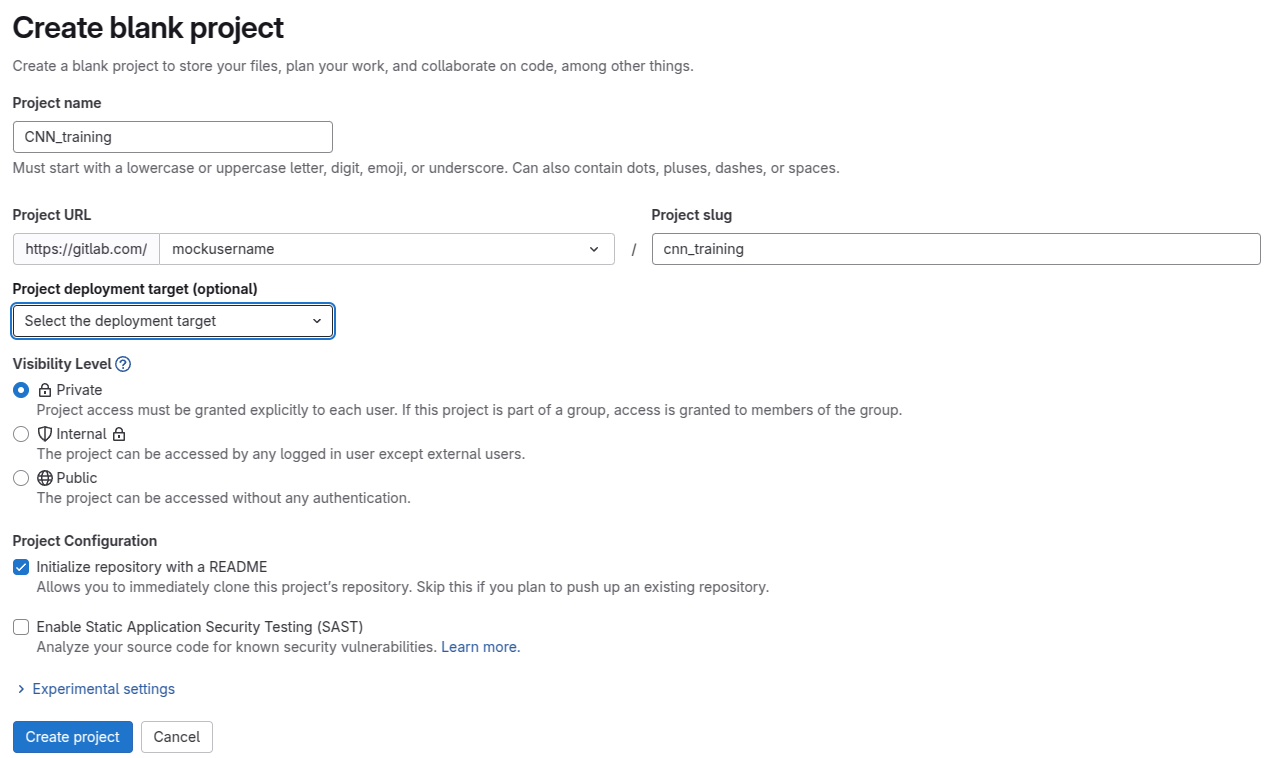Click the lock icon beside Private
Image resolution: width=1266 pixels, height=758 pixels.
pos(45,390)
